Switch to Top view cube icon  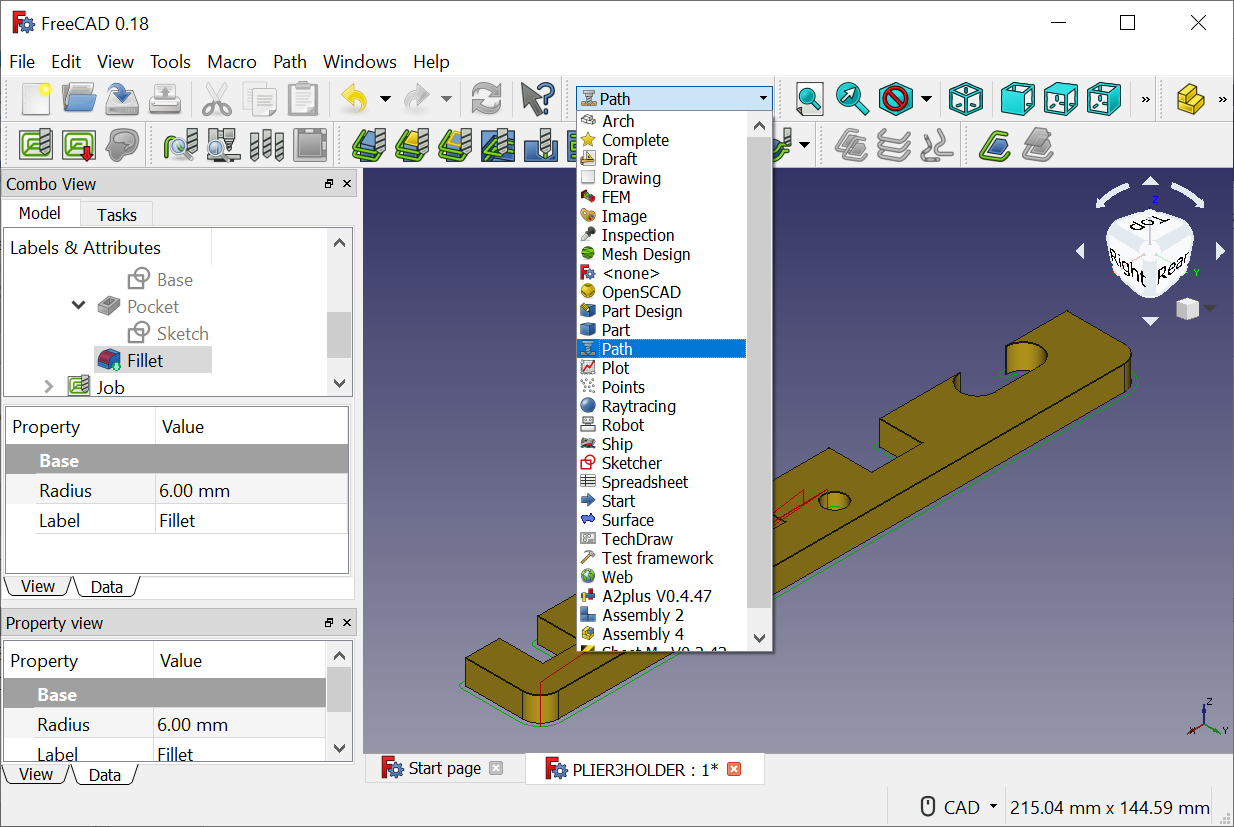point(1059,98)
